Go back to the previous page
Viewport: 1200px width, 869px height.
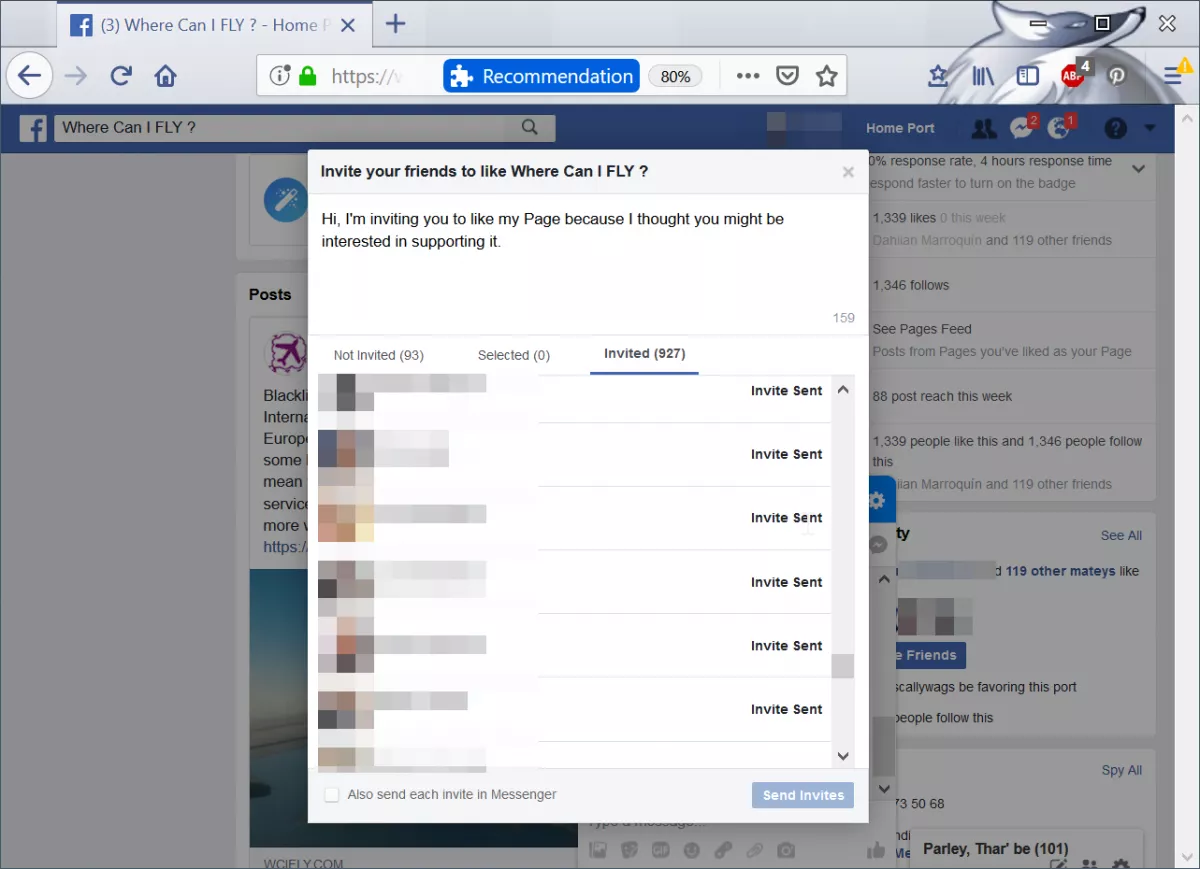(30, 76)
